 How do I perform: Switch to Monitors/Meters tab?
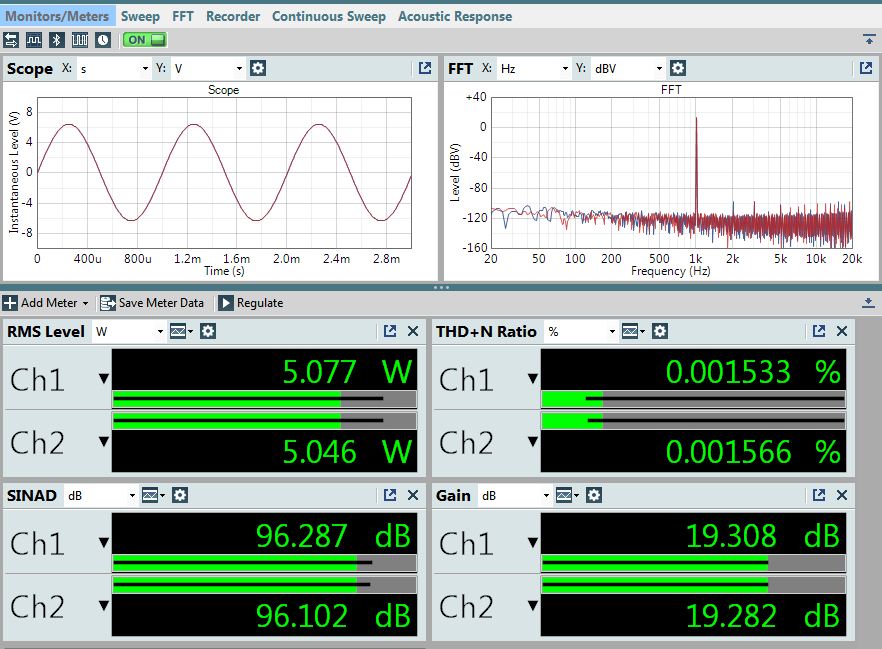pyautogui.click(x=57, y=16)
